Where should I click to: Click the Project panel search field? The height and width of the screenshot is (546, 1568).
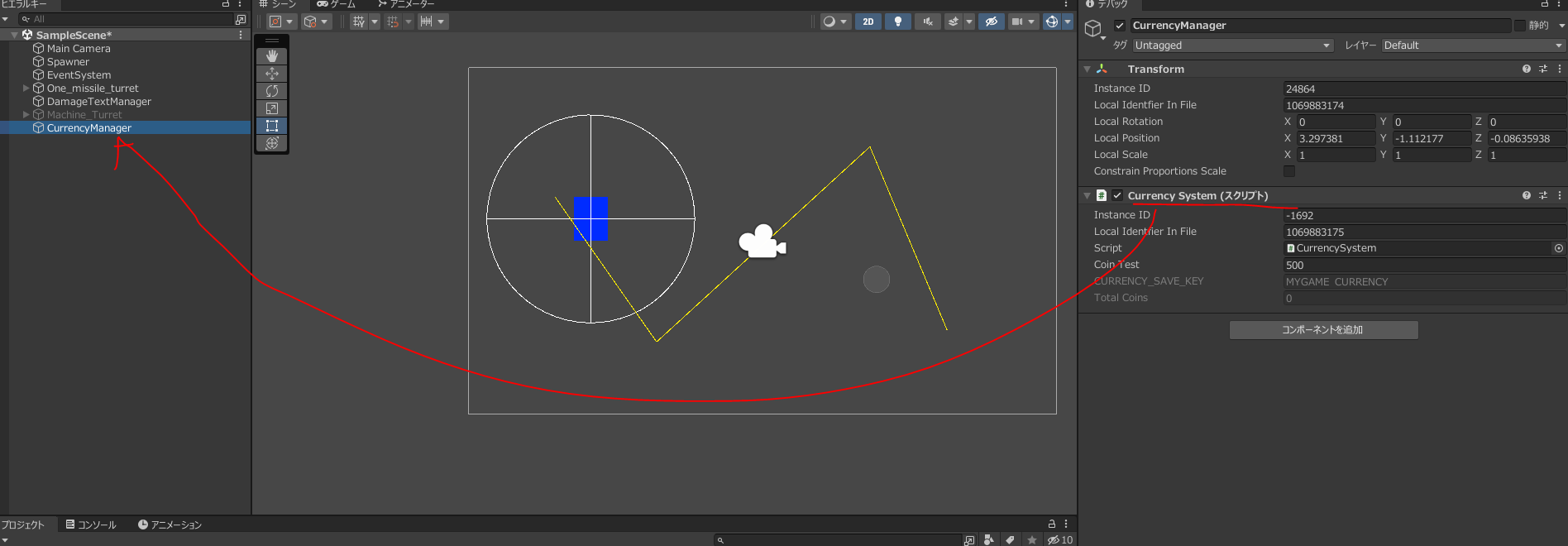pyautogui.click(x=837, y=539)
